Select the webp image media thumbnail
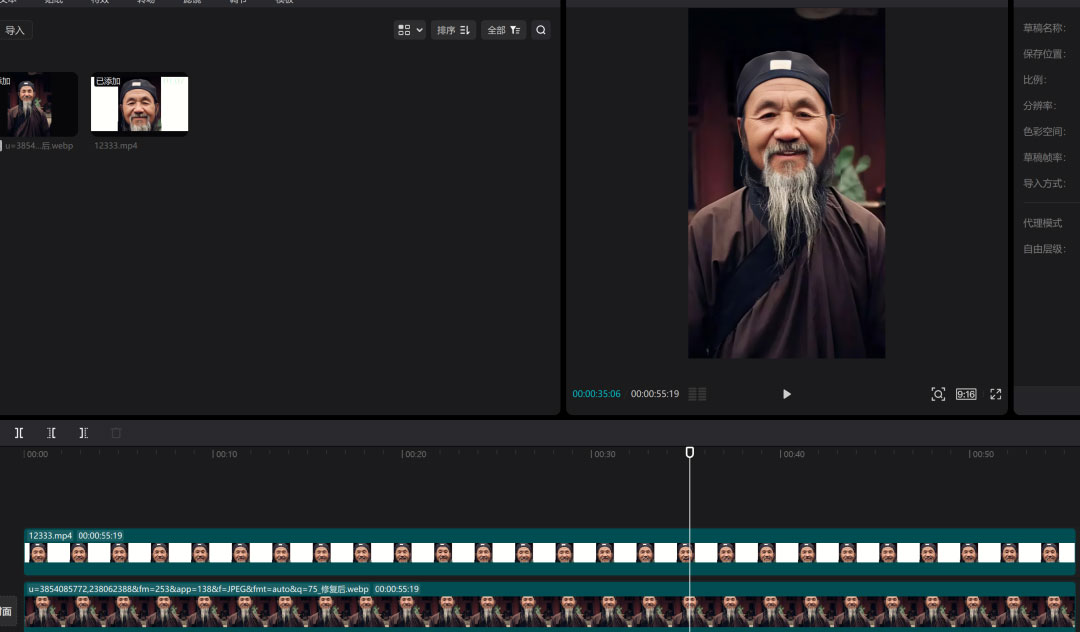Screen dimensions: 1080x632 point(38,104)
